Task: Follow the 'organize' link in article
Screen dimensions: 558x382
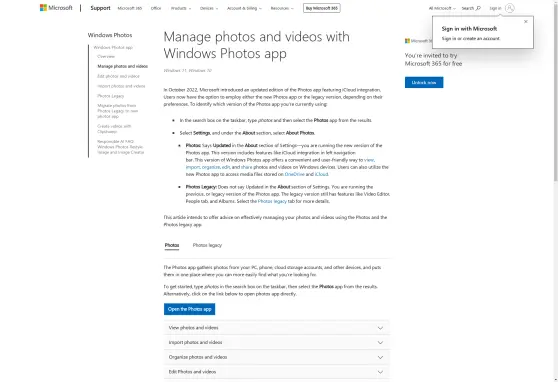Action: (x=211, y=167)
